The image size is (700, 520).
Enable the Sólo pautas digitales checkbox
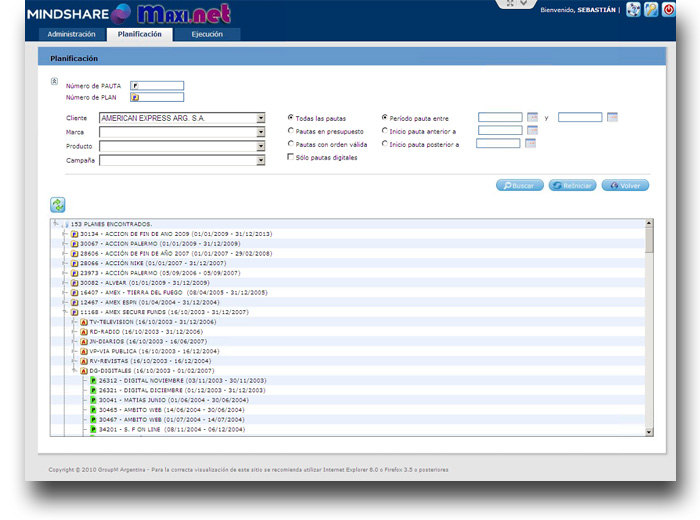[x=291, y=157]
